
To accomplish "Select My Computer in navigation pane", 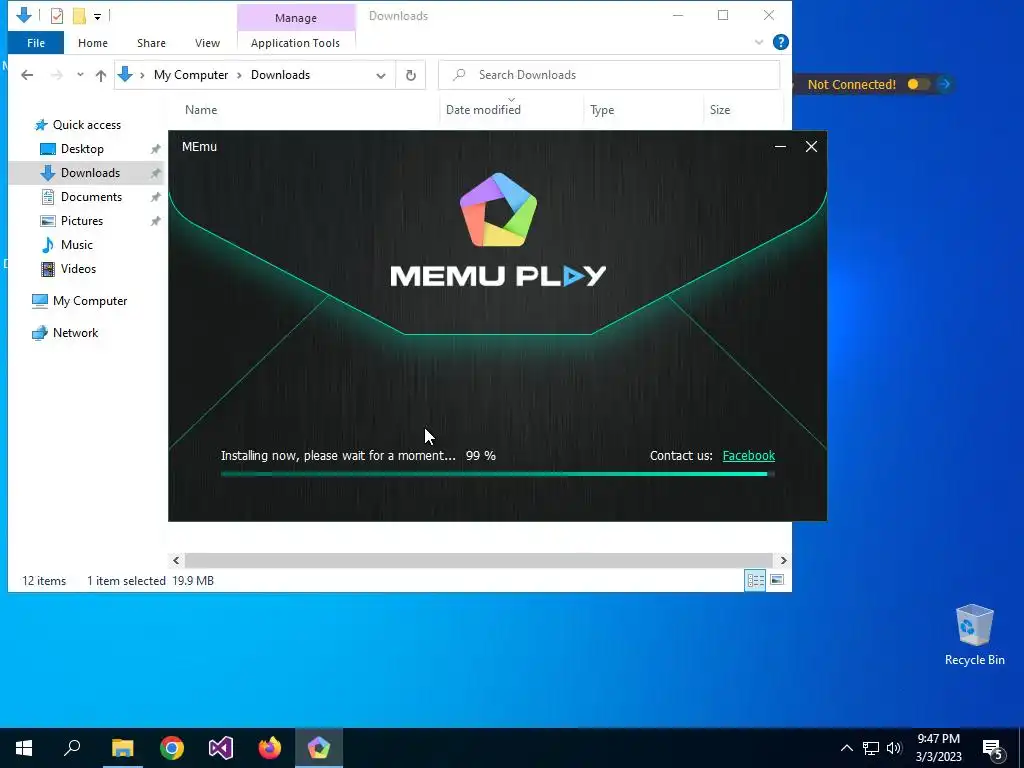I will pyautogui.click(x=89, y=301).
